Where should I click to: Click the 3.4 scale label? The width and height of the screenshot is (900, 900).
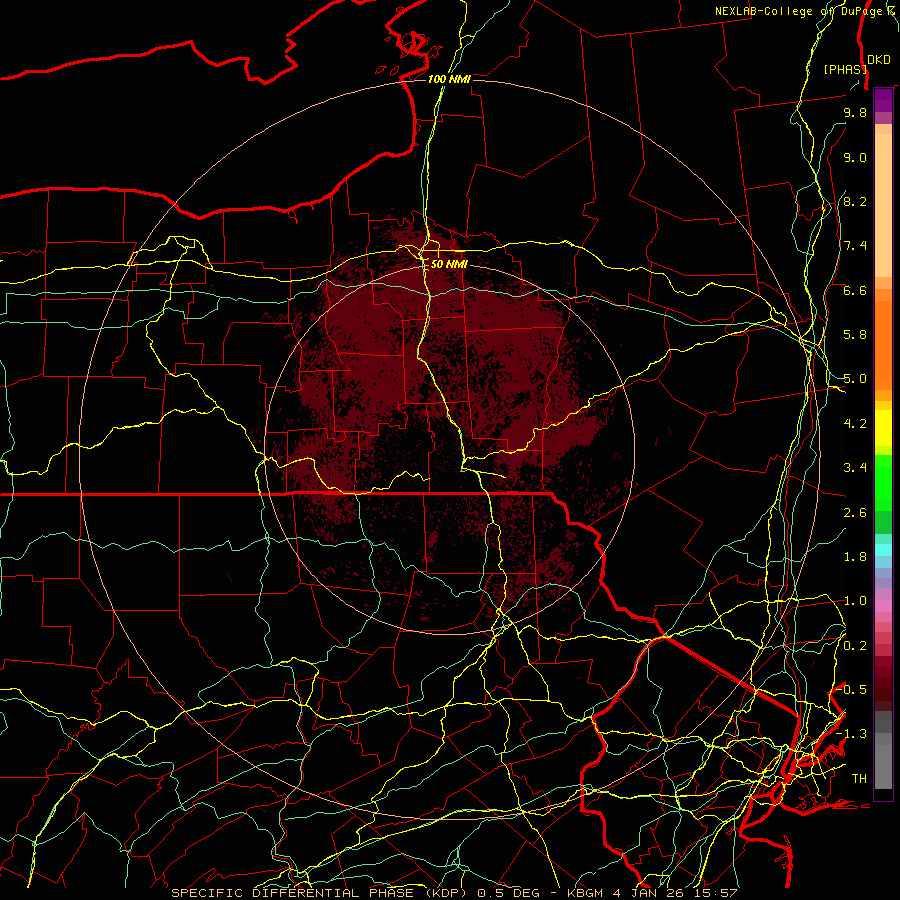(855, 468)
